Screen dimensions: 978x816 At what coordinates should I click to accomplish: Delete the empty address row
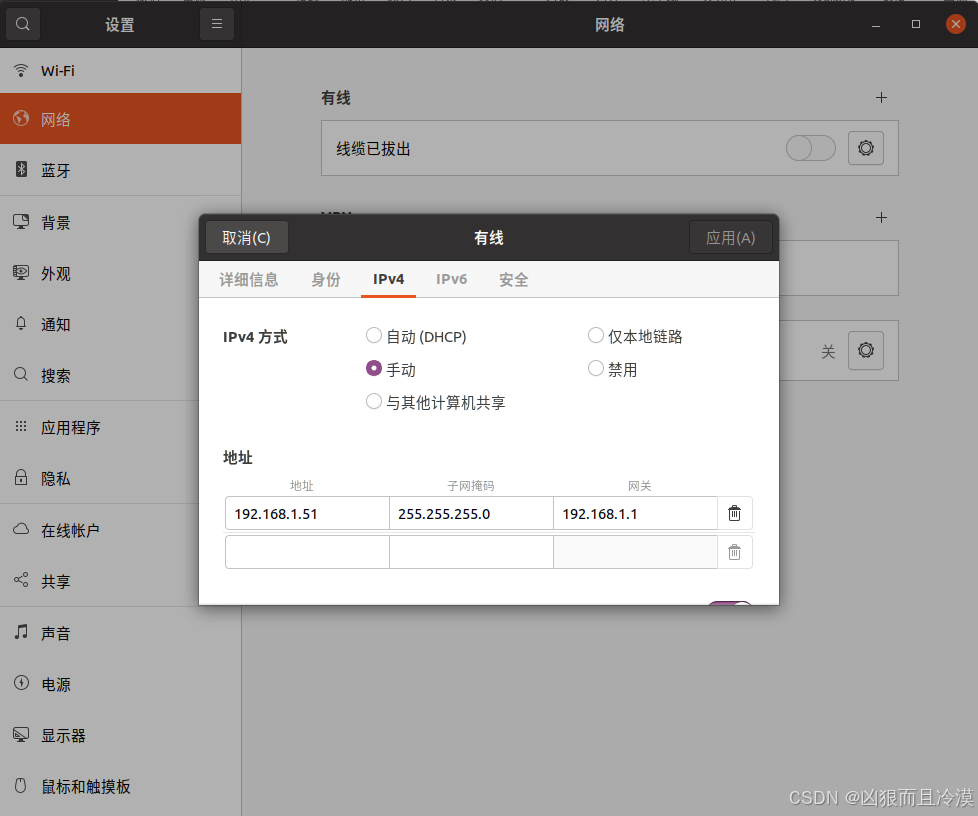[x=735, y=552]
